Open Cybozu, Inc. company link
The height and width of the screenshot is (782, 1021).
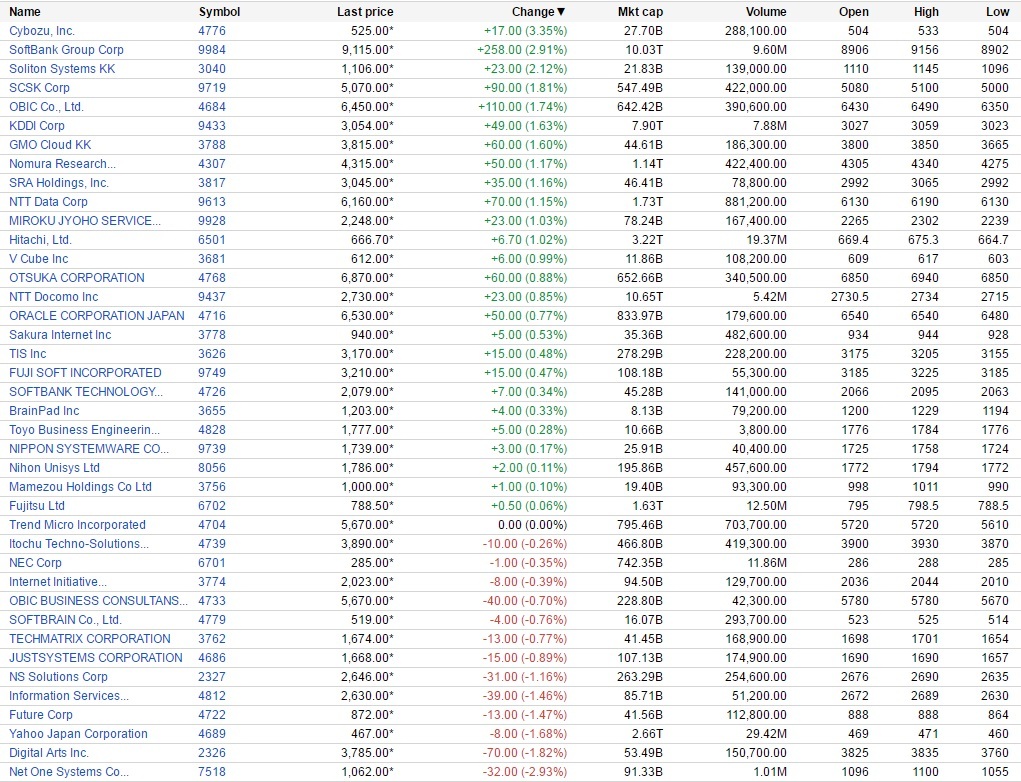(42, 31)
